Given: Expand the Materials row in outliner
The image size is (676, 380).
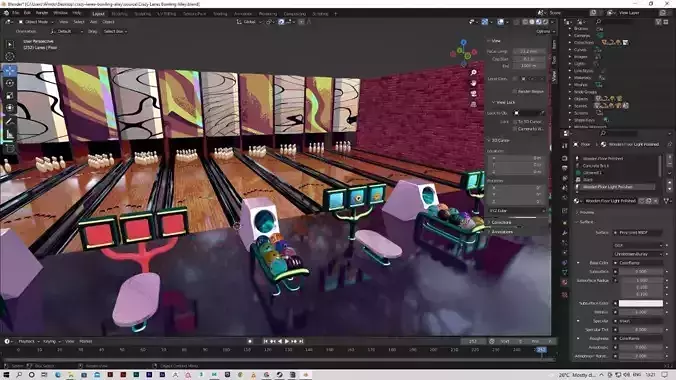Looking at the screenshot, I should pos(570,78).
